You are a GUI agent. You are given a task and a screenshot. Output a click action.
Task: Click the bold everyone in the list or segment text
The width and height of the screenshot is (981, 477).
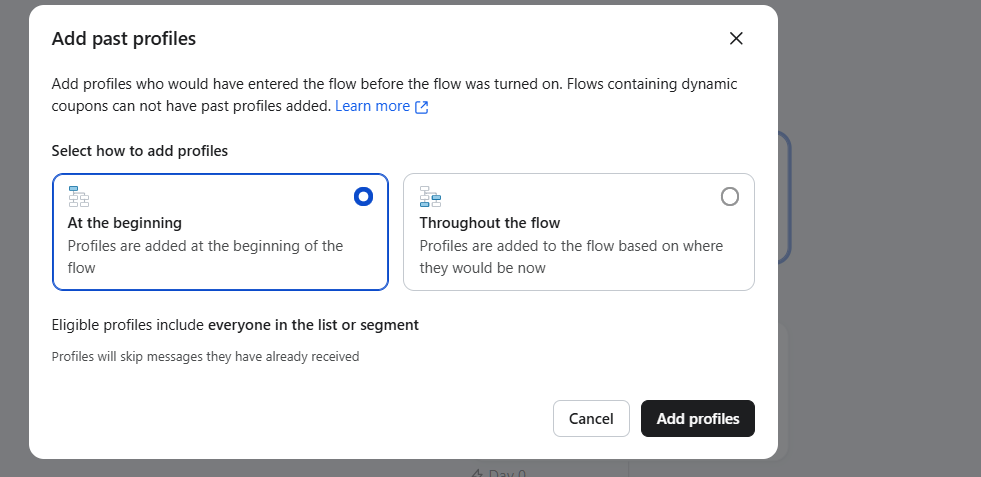click(313, 325)
